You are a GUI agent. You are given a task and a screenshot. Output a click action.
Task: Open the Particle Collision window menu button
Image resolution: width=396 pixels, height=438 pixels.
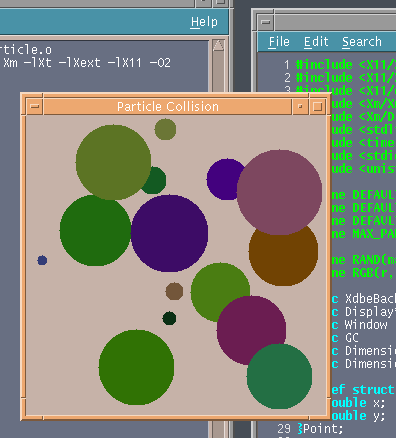tap(35, 107)
